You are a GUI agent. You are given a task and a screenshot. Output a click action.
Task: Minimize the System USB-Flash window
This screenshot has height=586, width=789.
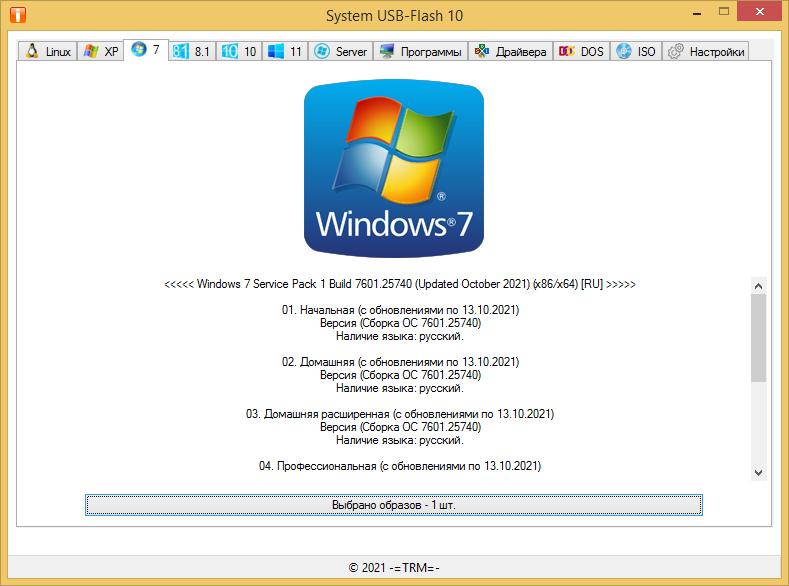click(697, 14)
